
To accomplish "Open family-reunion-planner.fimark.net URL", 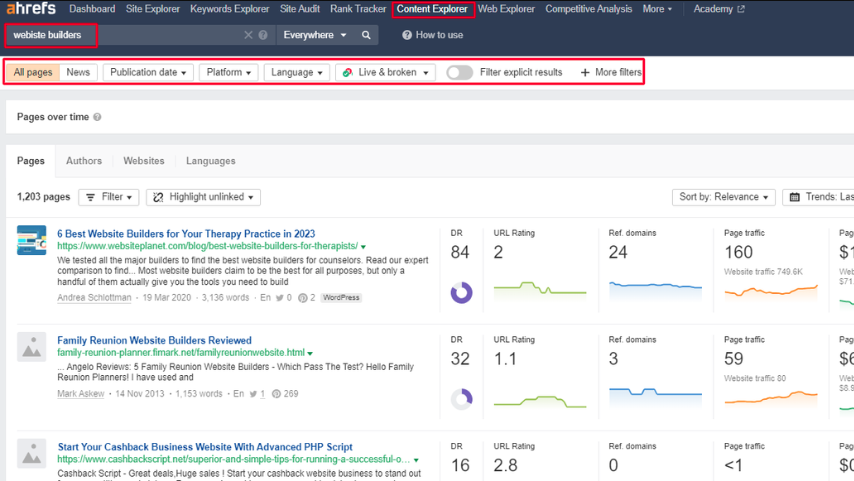I will pyautogui.click(x=181, y=352).
